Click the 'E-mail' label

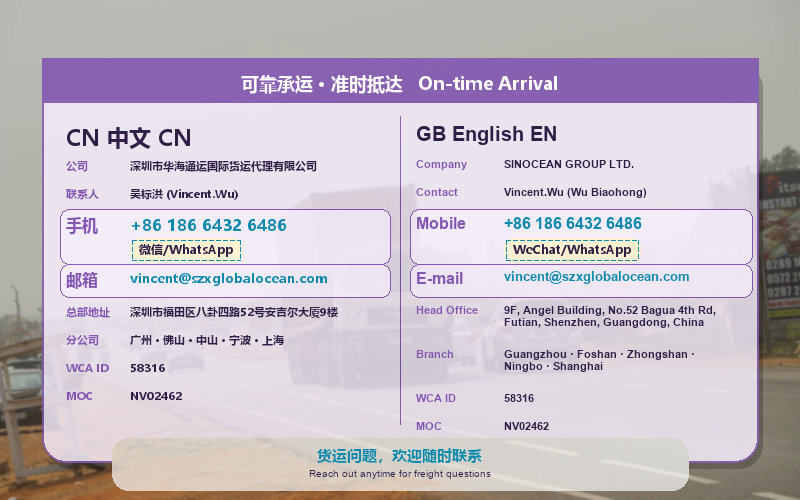[x=439, y=278]
